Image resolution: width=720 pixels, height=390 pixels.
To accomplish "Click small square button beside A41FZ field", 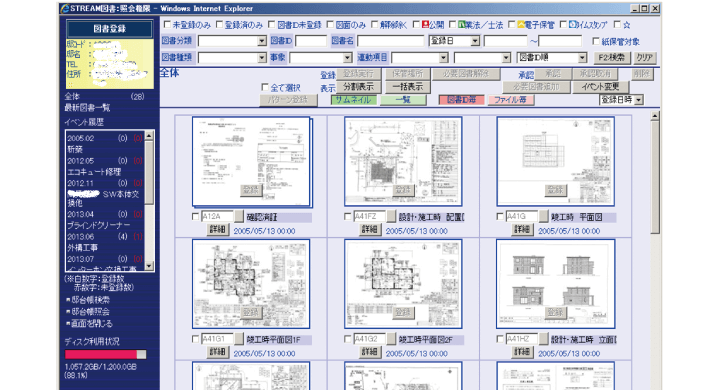I will (391, 216).
